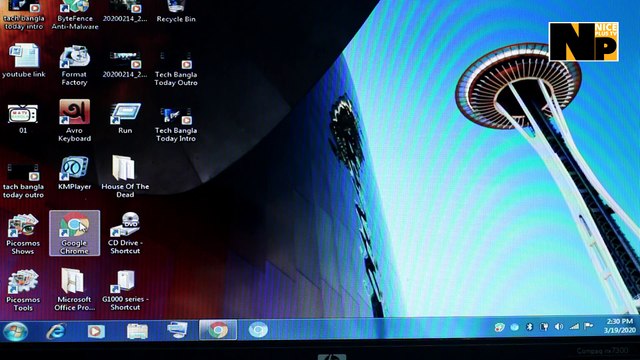The image size is (640, 360).
Task: Open the Avro Keyboard shortcut
Action: (74, 121)
